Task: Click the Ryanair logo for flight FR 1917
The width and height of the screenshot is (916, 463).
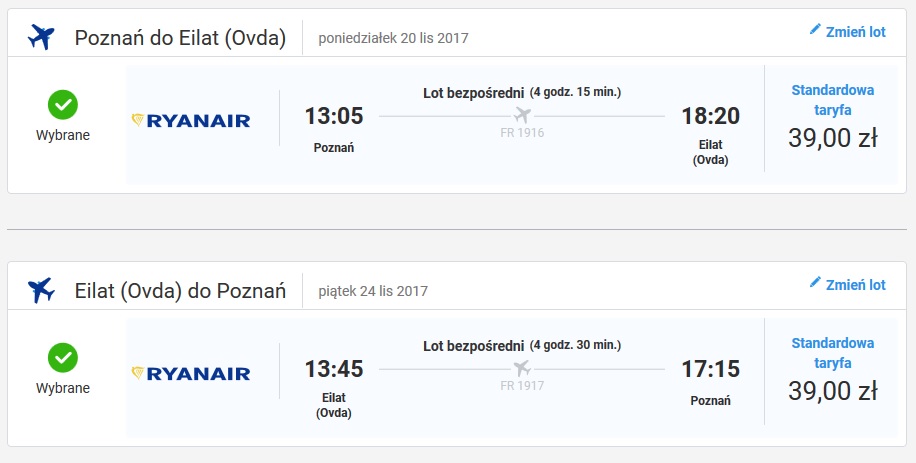Action: [x=191, y=373]
